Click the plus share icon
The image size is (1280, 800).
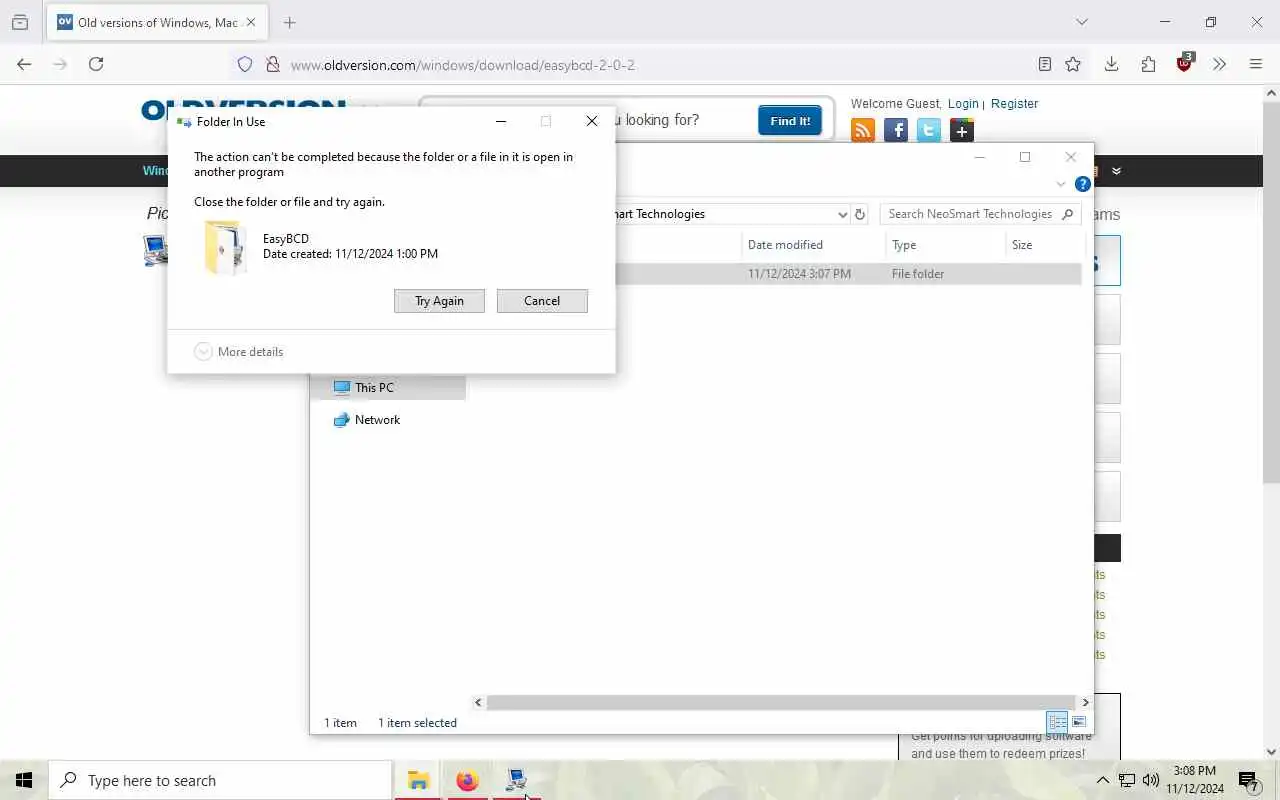[x=962, y=130]
